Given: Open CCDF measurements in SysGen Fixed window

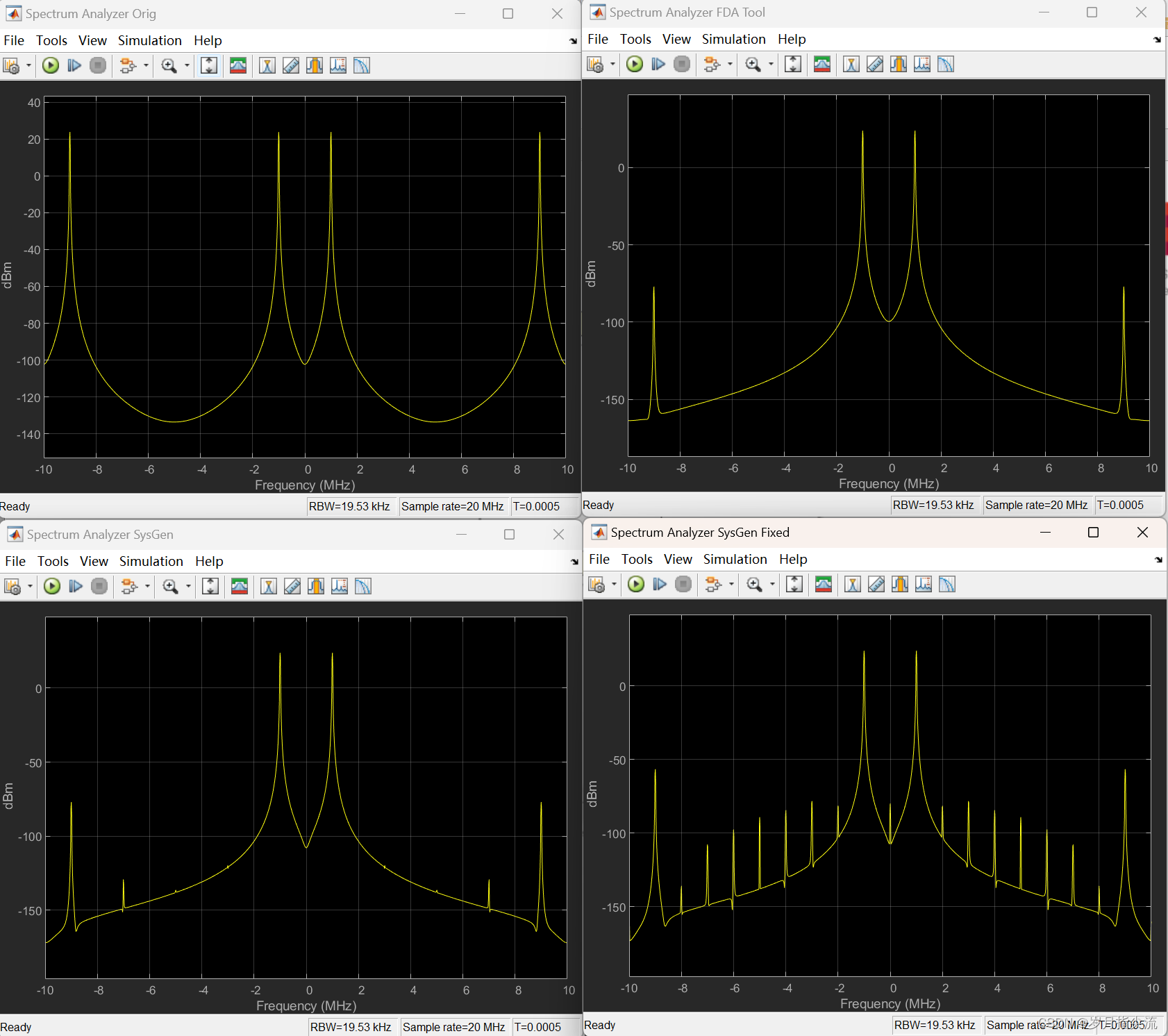Looking at the screenshot, I should [x=947, y=584].
